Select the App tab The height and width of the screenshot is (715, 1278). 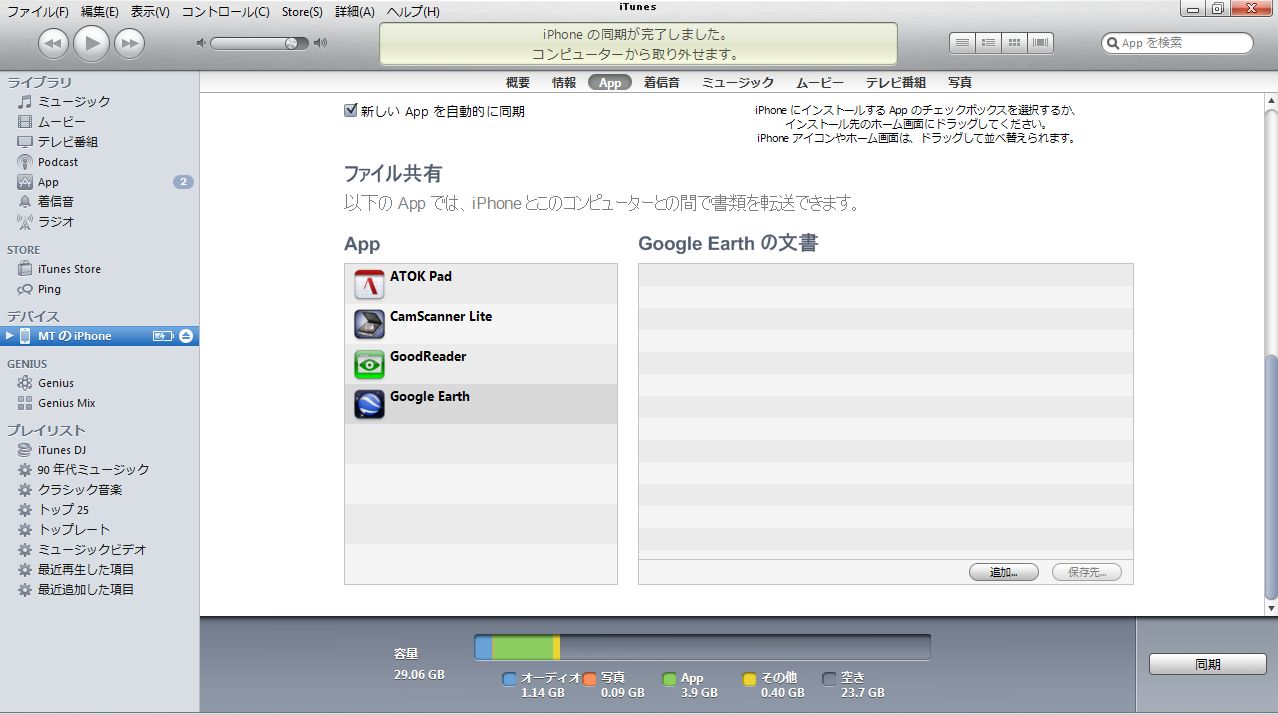(610, 82)
